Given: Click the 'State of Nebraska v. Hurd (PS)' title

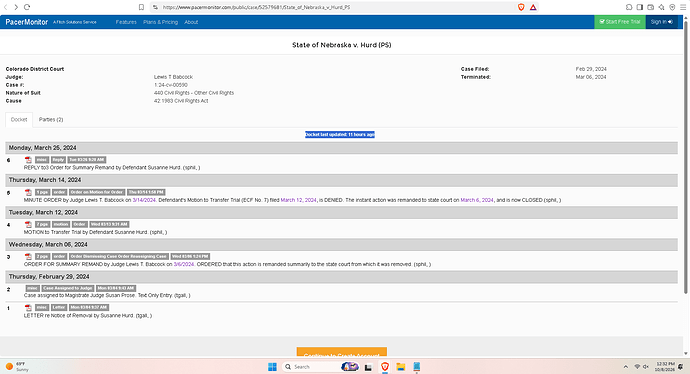Looking at the screenshot, I should point(341,45).
